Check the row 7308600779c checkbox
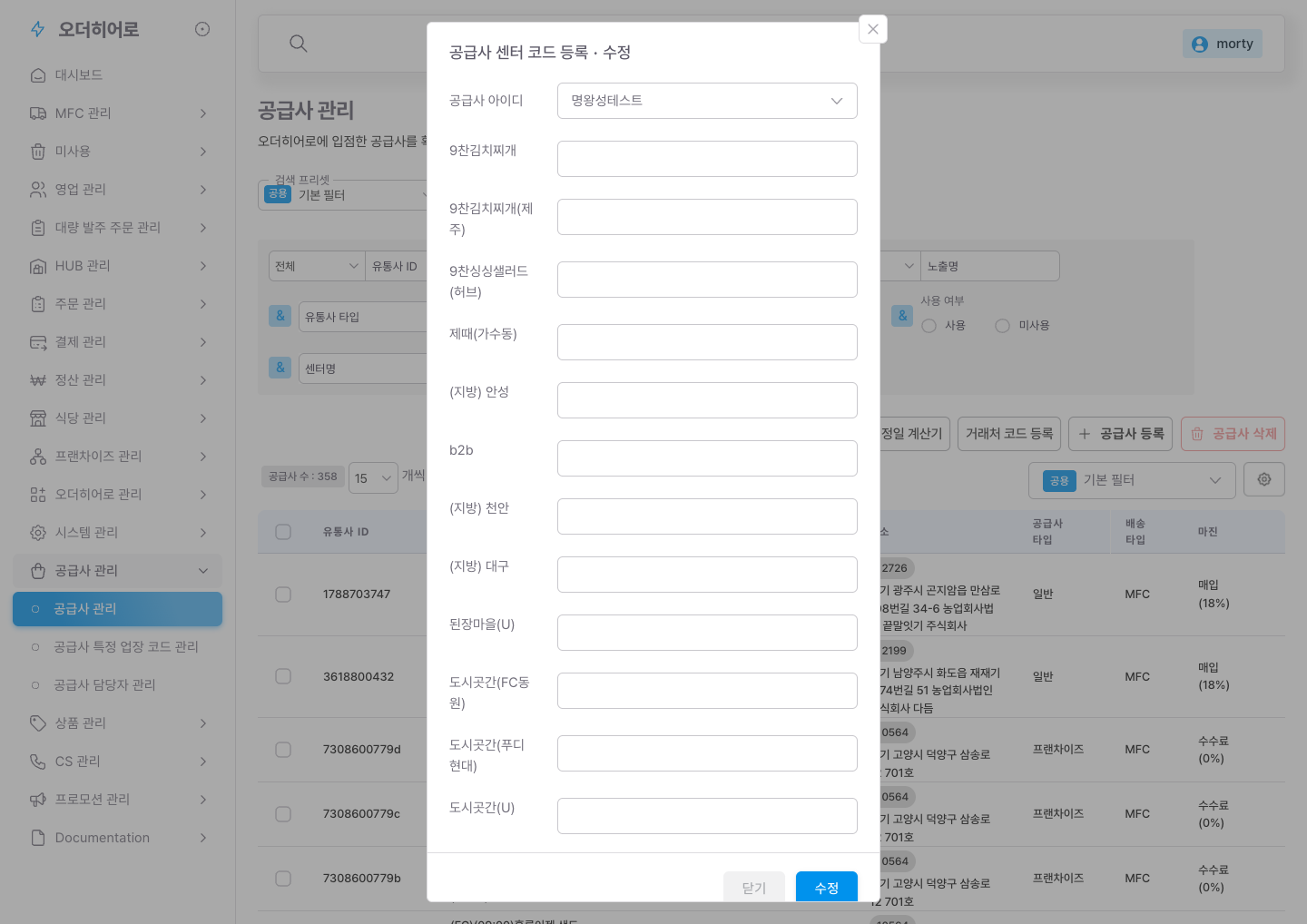Image resolution: width=1307 pixels, height=924 pixels. 283,814
